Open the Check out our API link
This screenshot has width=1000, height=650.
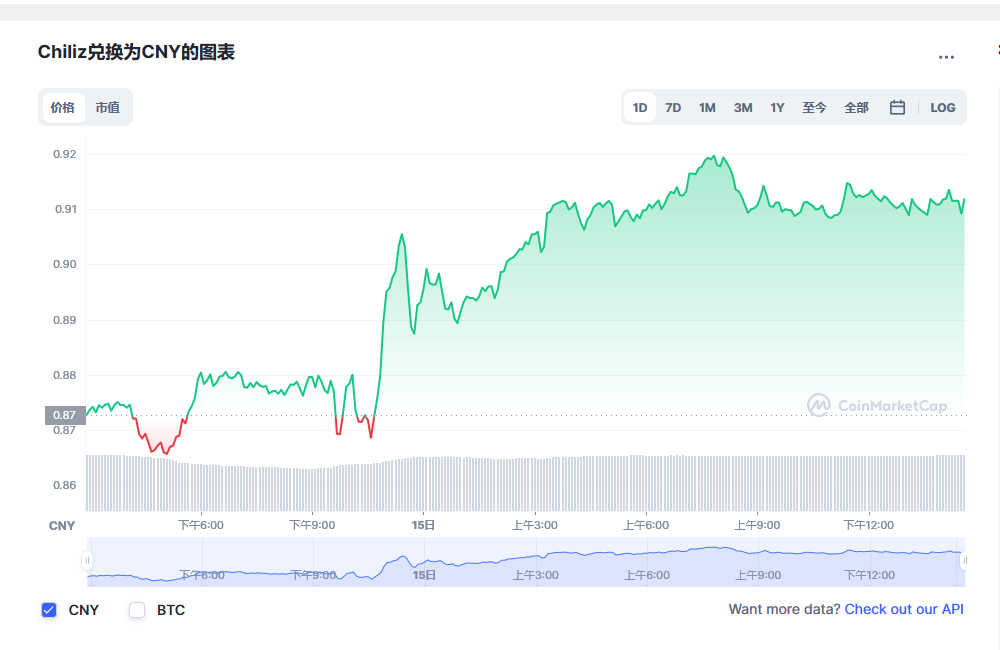click(x=904, y=609)
